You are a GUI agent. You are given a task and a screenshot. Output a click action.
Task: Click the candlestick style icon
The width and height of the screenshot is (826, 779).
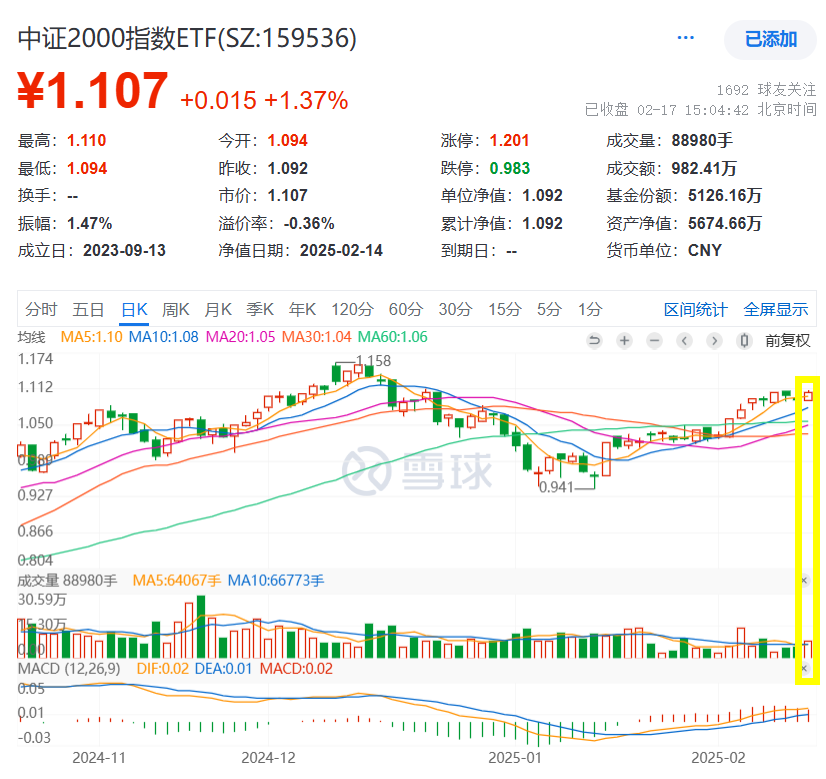[744, 341]
